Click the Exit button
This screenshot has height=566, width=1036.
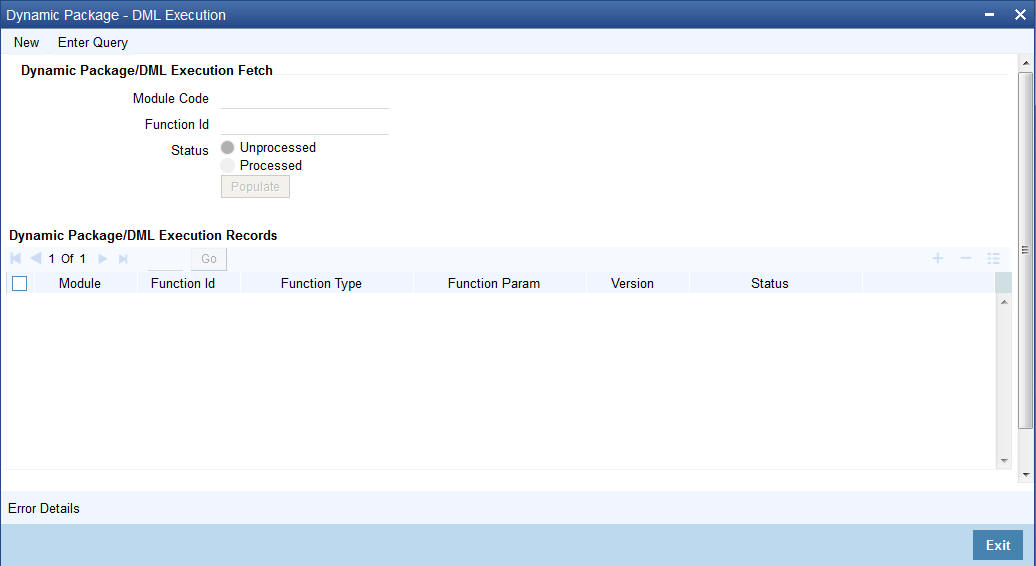(x=998, y=545)
